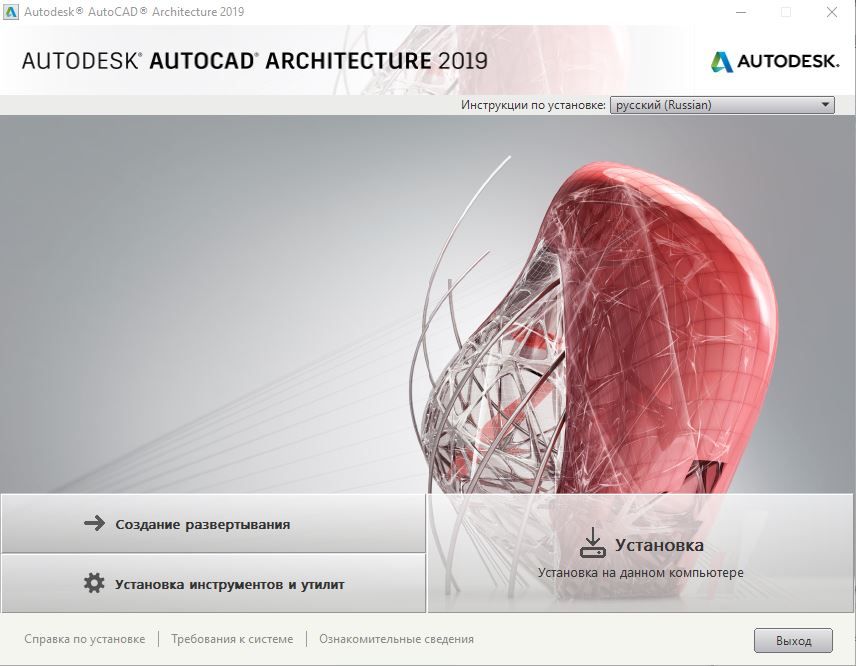Click the dropdown arrow of the русский (Russian) combo box
The height and width of the screenshot is (666, 856).
click(x=825, y=104)
